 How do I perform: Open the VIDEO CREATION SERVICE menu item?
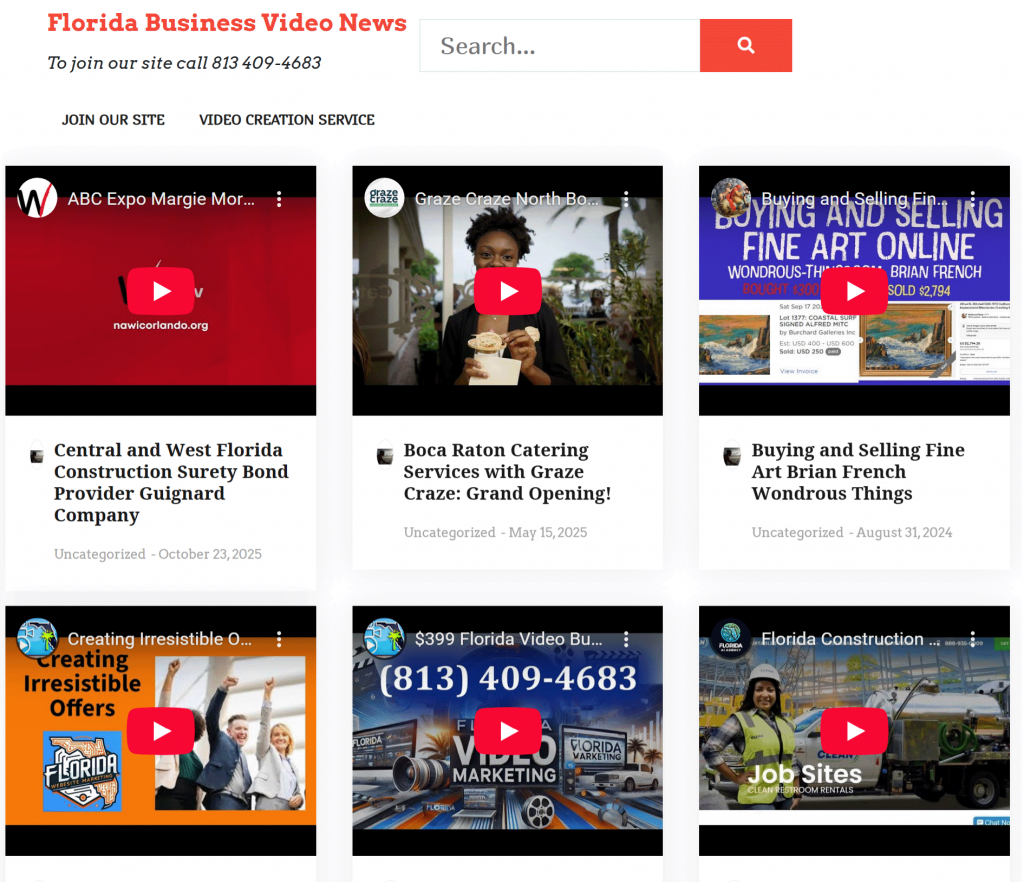287,120
